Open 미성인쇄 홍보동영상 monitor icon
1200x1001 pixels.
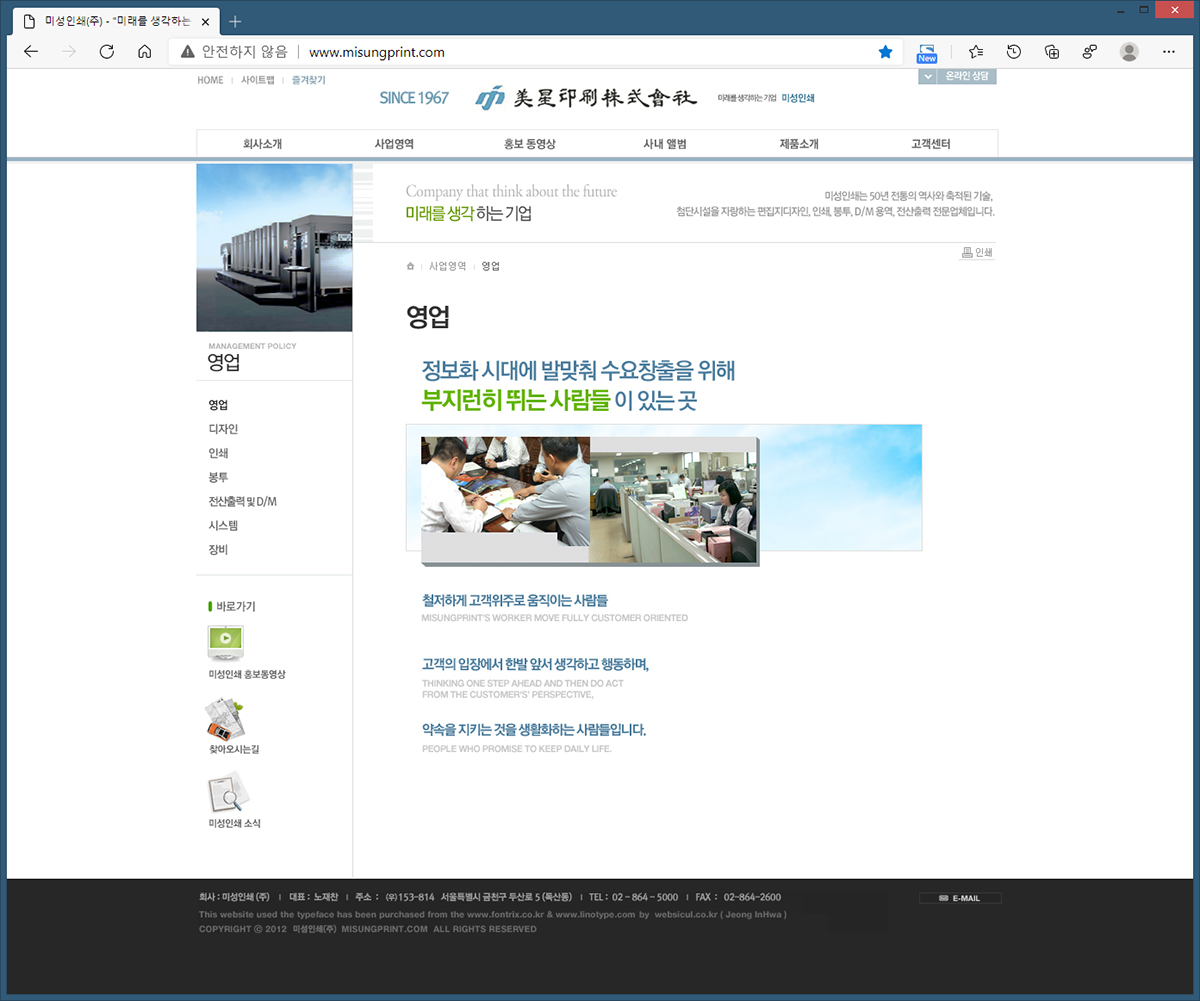click(226, 641)
